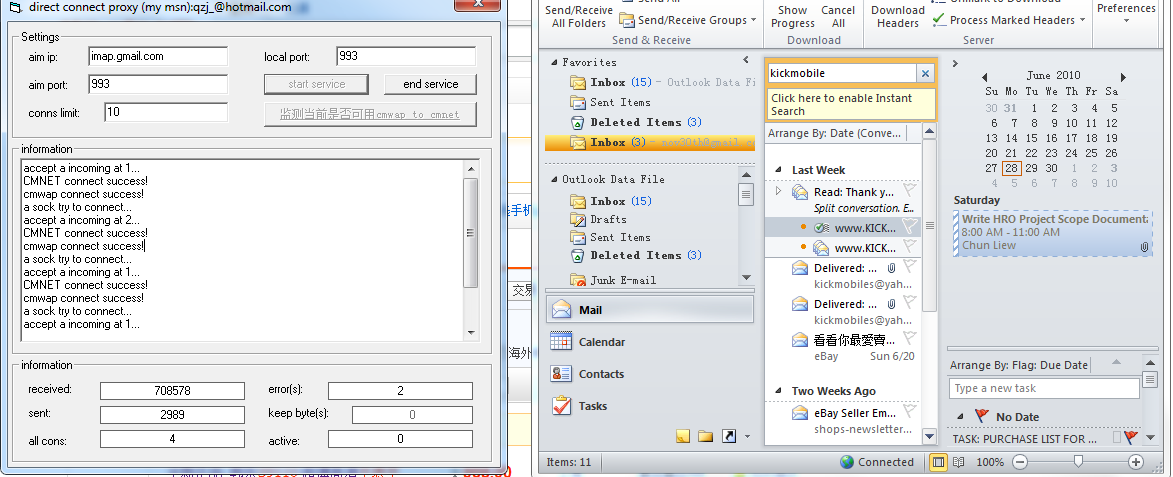
Task: Go to next month in calendar
Action: pyautogui.click(x=1124, y=76)
